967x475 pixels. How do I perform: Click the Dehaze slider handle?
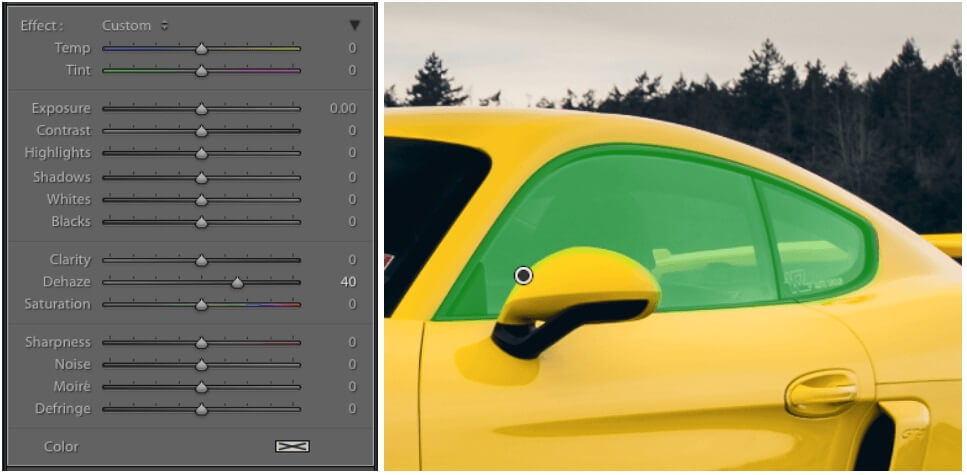coord(237,283)
